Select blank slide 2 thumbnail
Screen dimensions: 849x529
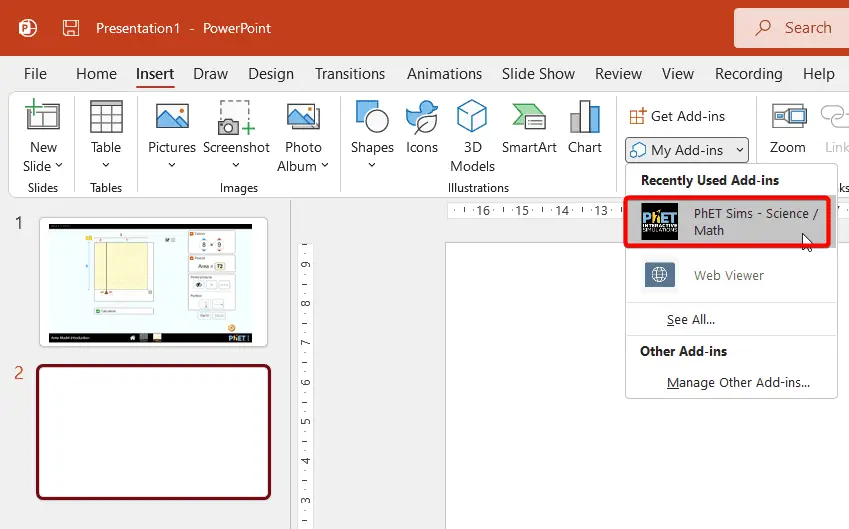(x=153, y=432)
